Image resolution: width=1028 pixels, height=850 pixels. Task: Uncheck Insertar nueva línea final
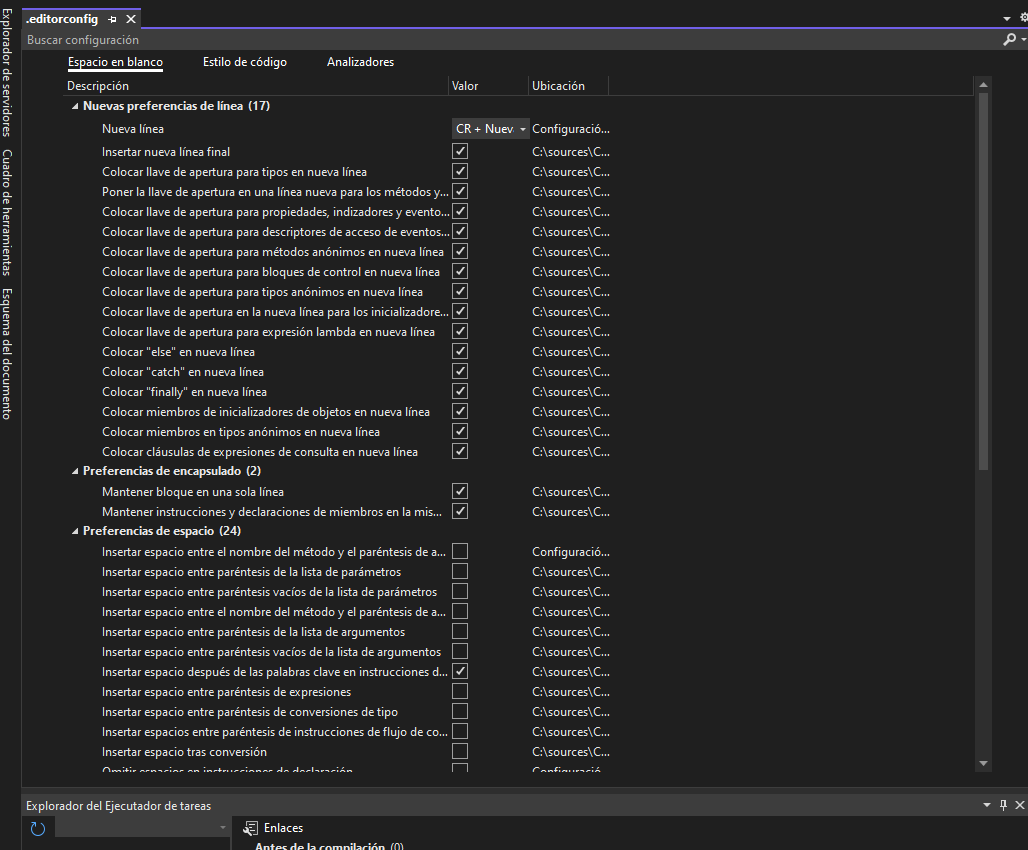460,151
